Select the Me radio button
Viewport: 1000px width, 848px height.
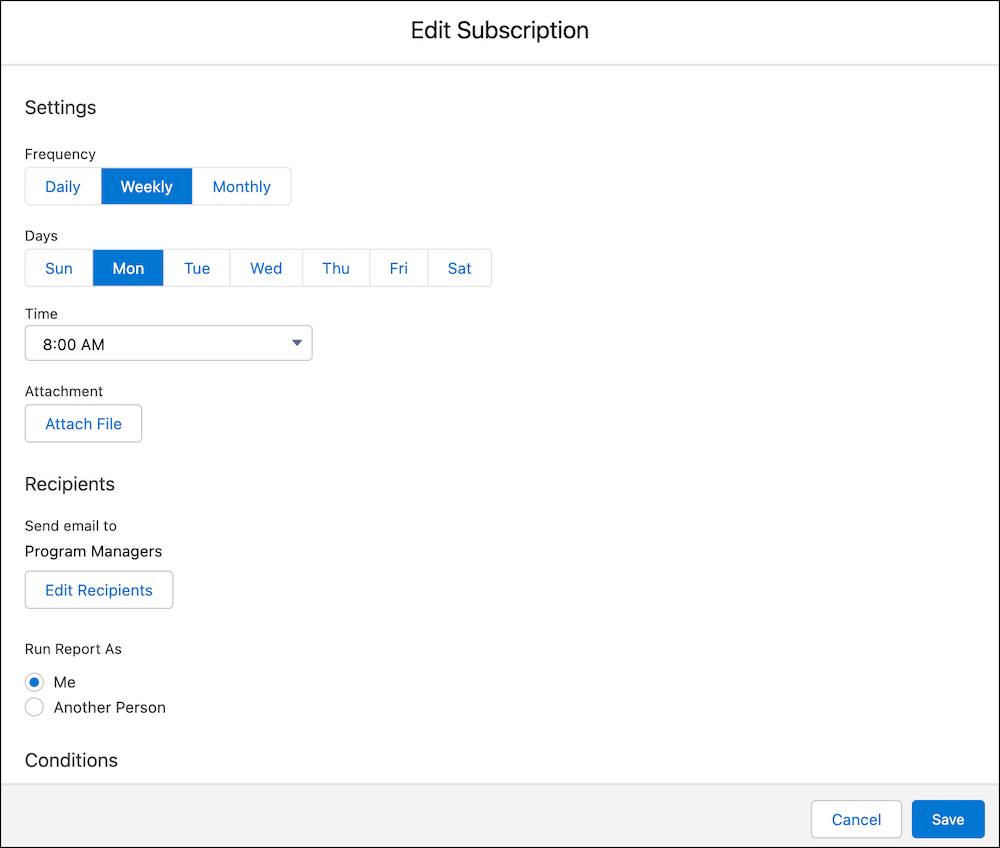pyautogui.click(x=34, y=682)
